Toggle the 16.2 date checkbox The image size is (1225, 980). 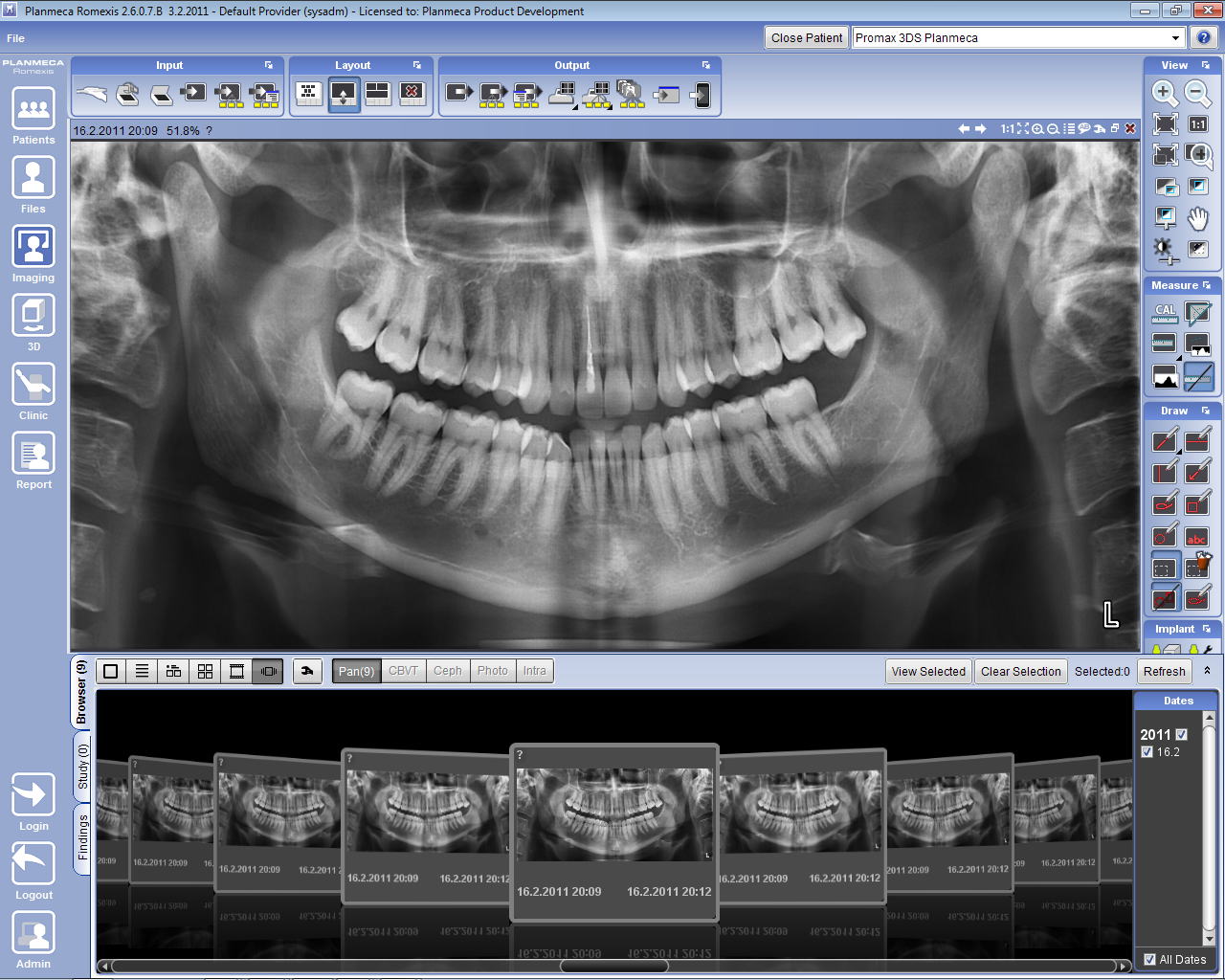1147,752
